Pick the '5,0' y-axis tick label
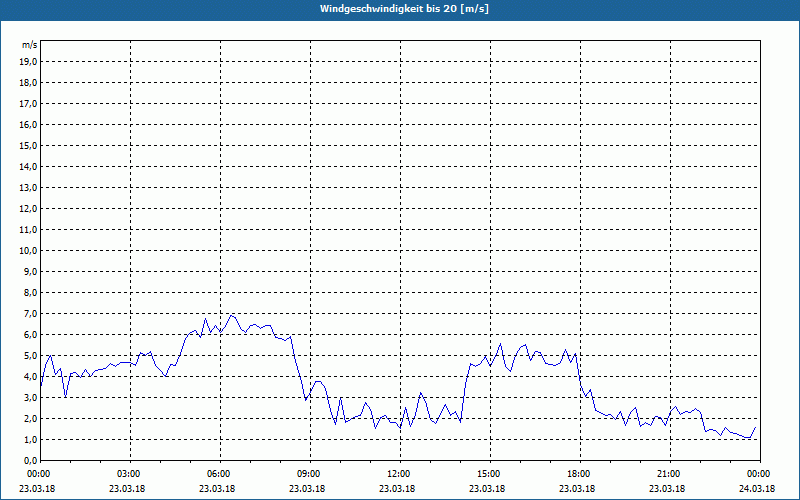The image size is (800, 500). [x=30, y=356]
